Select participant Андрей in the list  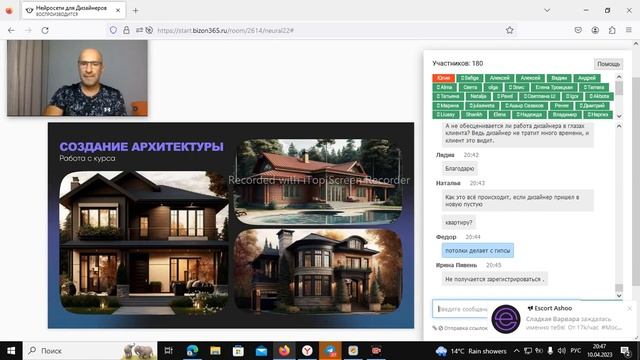pyautogui.click(x=587, y=78)
